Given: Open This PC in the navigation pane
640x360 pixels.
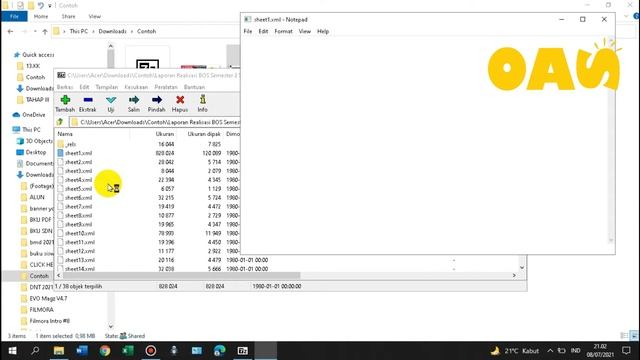Looking at the screenshot, I should point(31,130).
